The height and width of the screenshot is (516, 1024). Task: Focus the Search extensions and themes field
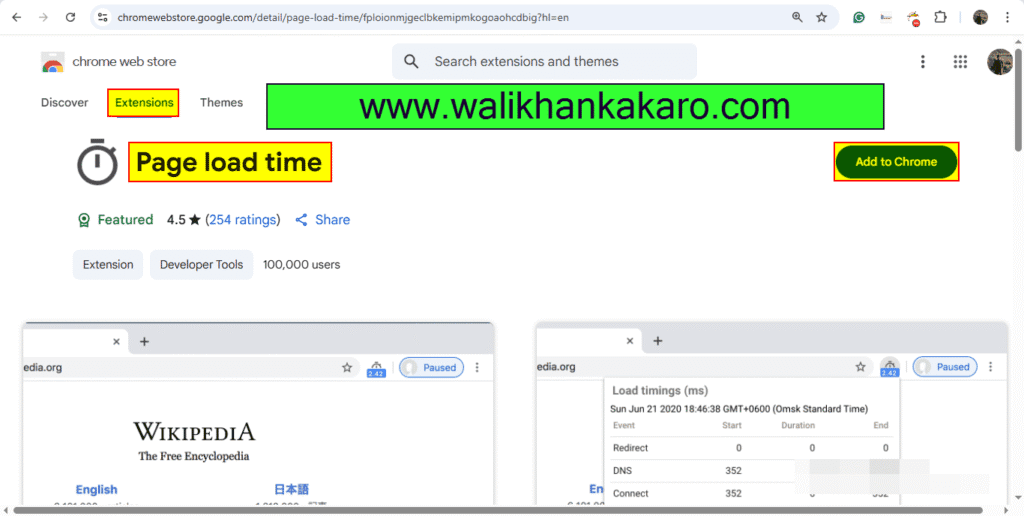(544, 61)
